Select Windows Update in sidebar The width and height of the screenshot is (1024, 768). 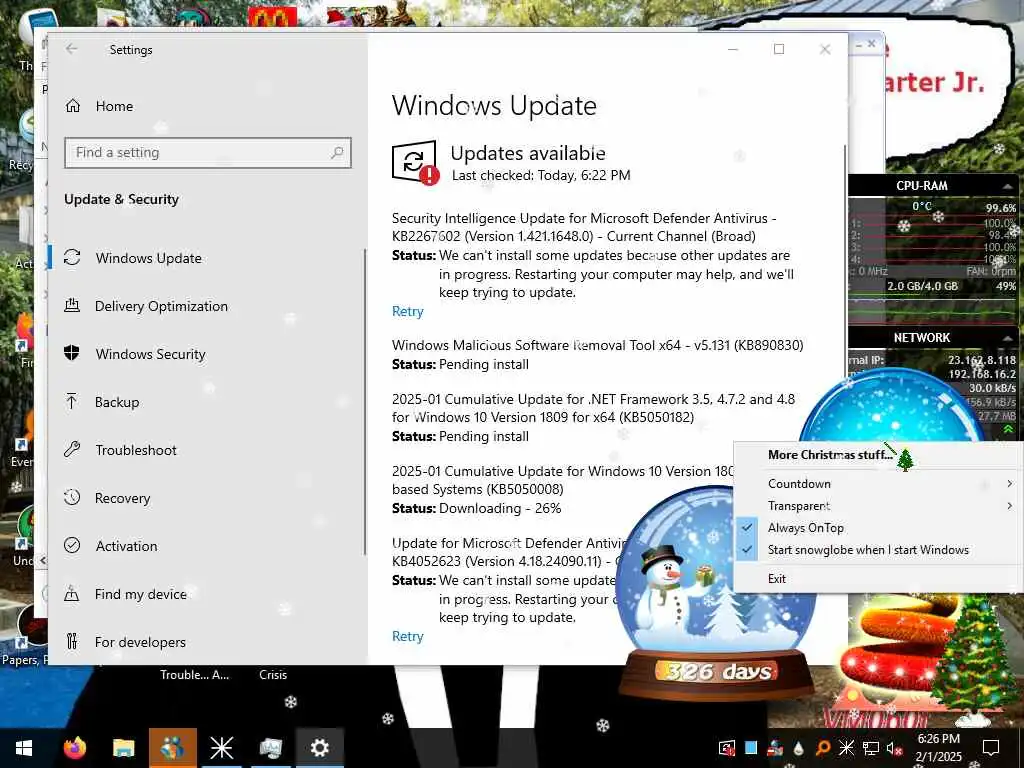(148, 258)
